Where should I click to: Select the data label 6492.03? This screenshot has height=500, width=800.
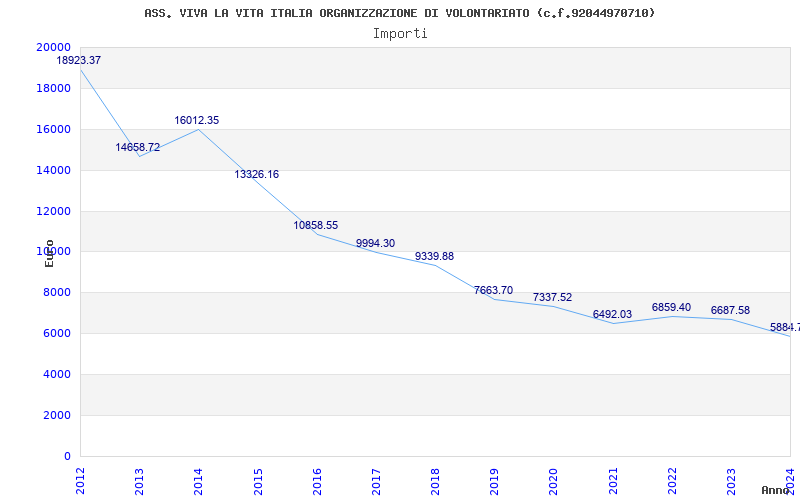click(x=612, y=314)
